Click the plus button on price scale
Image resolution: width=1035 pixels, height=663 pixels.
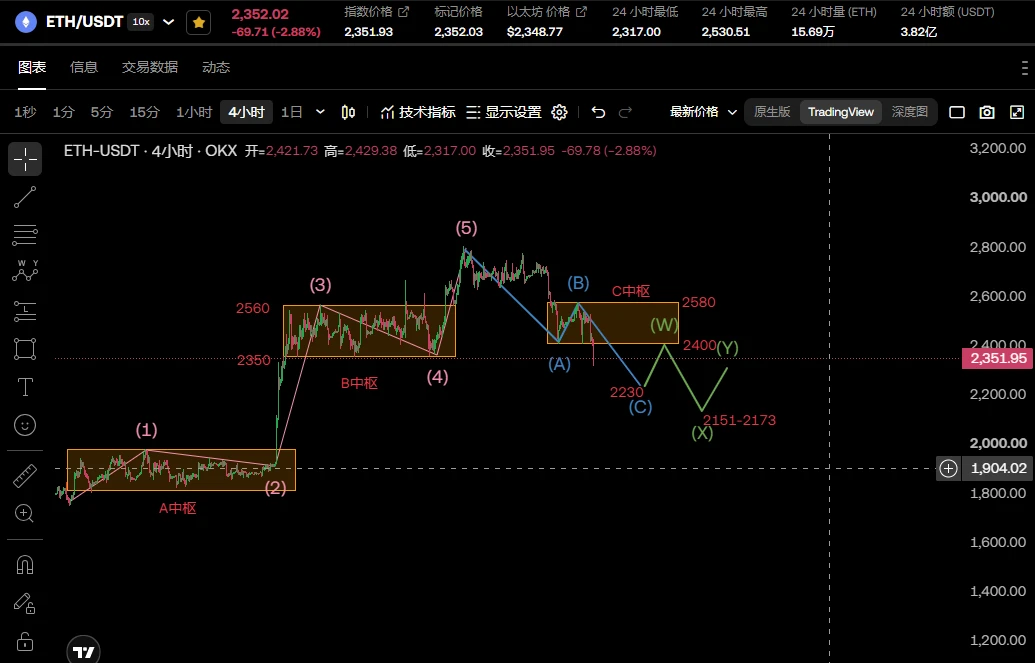click(949, 469)
